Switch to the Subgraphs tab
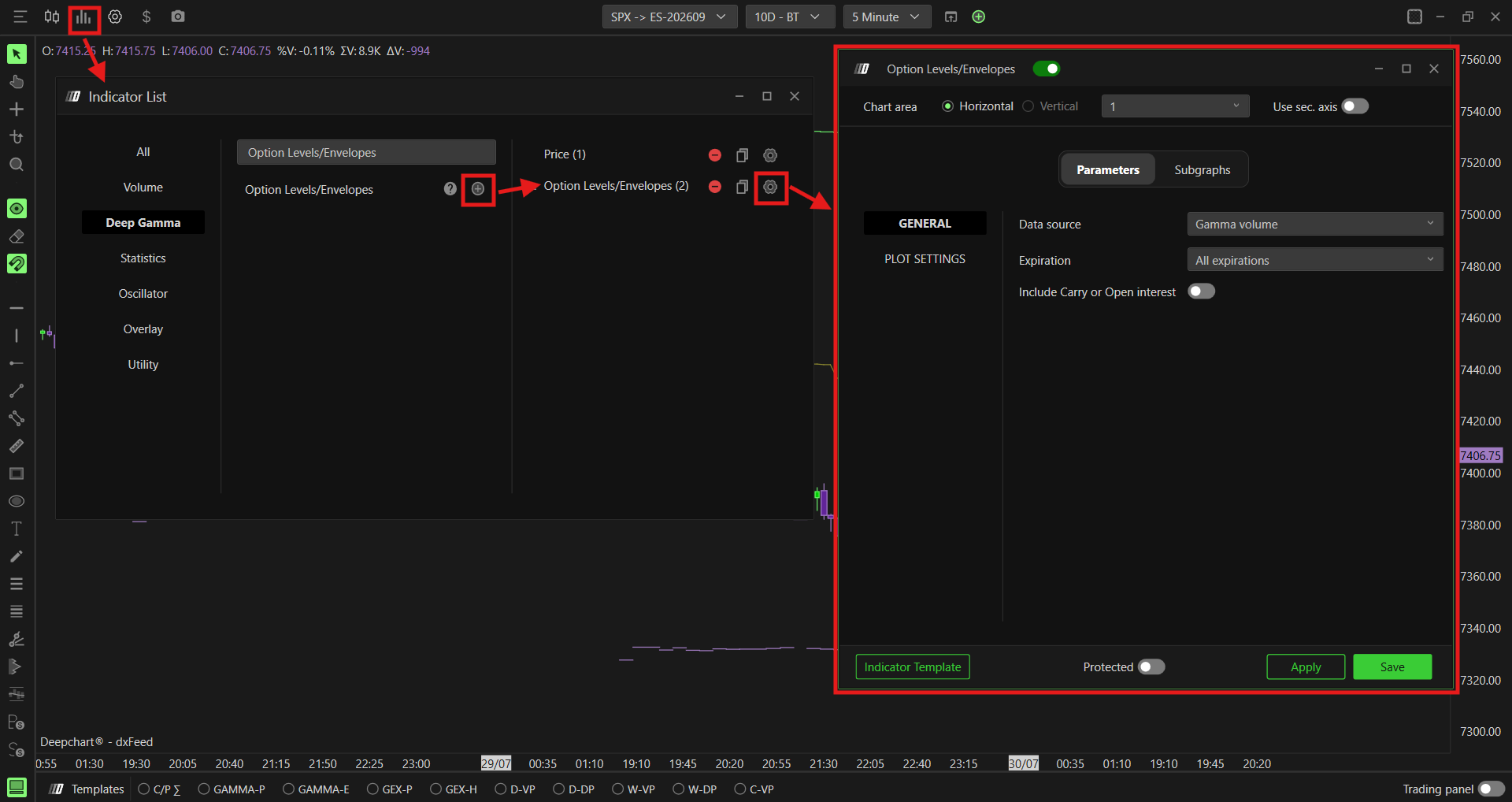 [x=1202, y=170]
